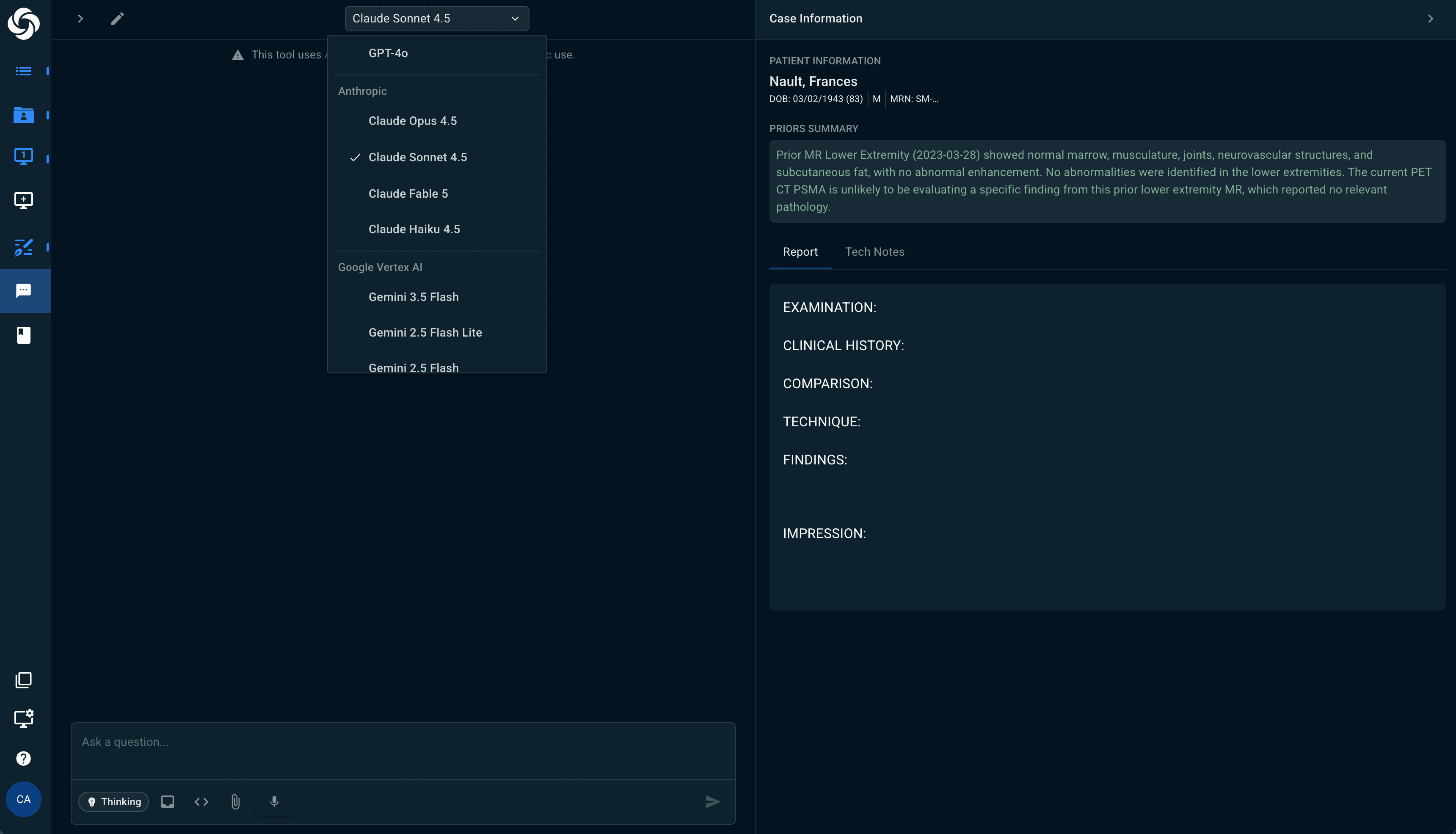
Task: Click the pencil new chat icon
Action: tap(117, 19)
